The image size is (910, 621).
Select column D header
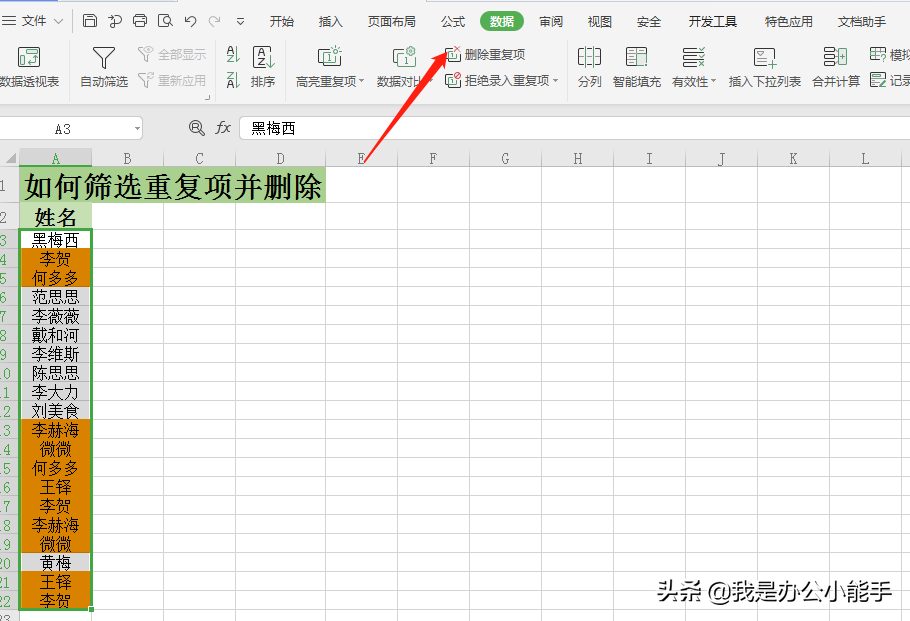[280, 158]
